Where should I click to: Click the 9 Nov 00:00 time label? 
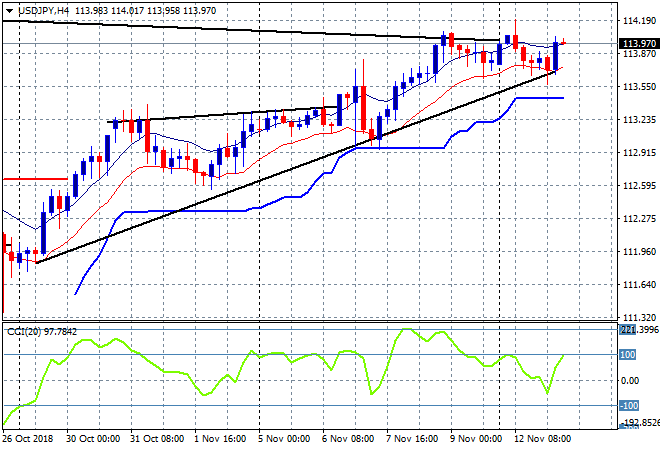(476, 439)
